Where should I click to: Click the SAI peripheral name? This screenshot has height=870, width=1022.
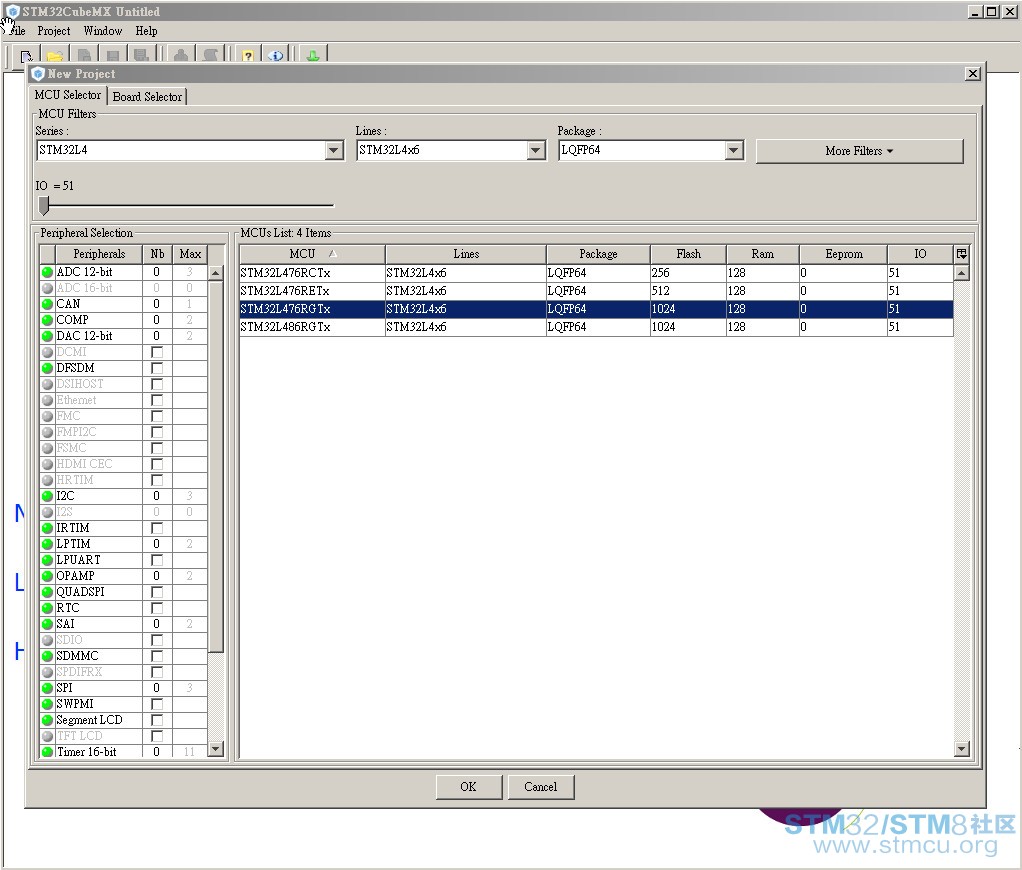pos(65,624)
